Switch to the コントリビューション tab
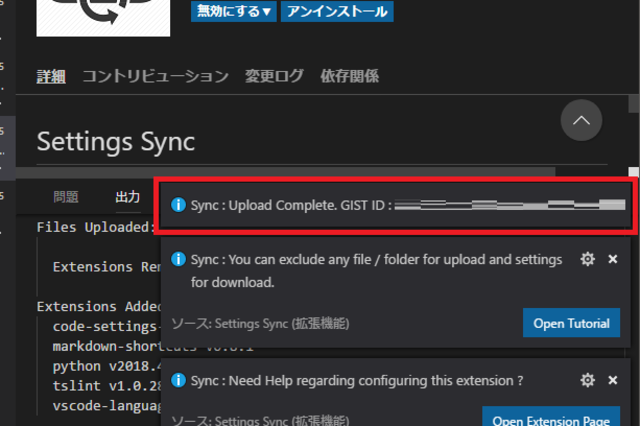The width and height of the screenshot is (640, 426). tap(156, 76)
